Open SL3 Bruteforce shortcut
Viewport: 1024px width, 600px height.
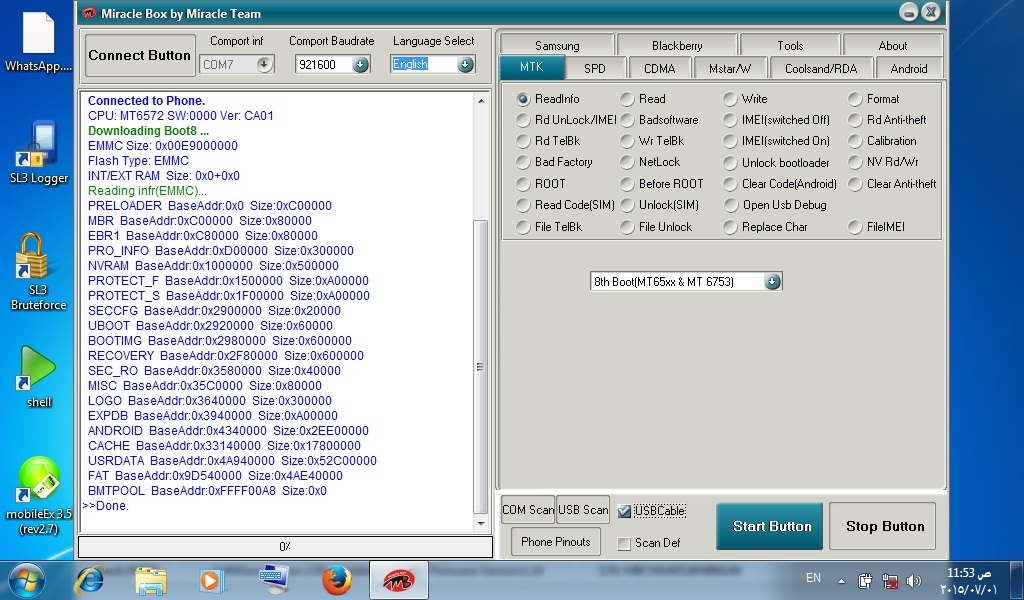[x=38, y=272]
